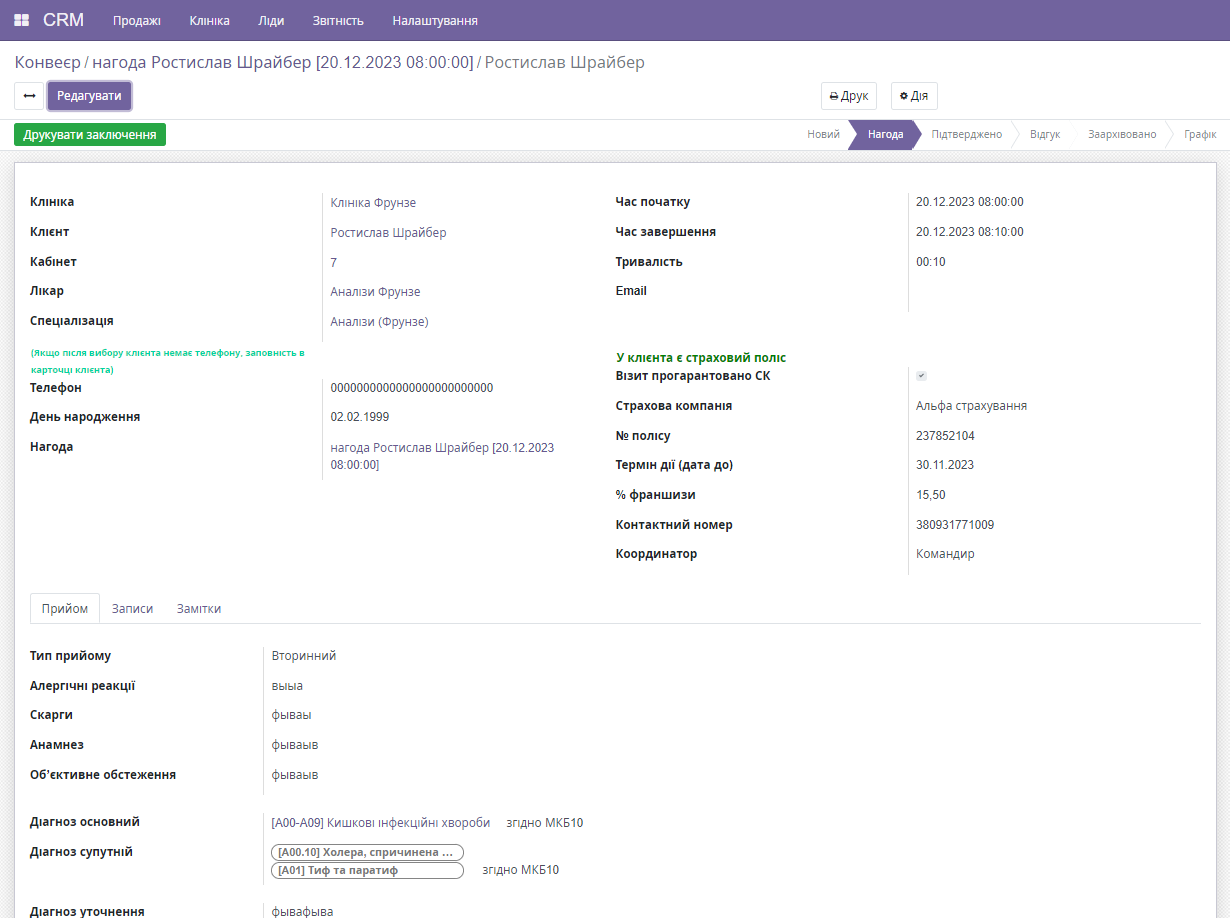Screen dimensions: 1230x918
Task: Click the double-arrow toggle button beside Редагувати
Action: 29,96
